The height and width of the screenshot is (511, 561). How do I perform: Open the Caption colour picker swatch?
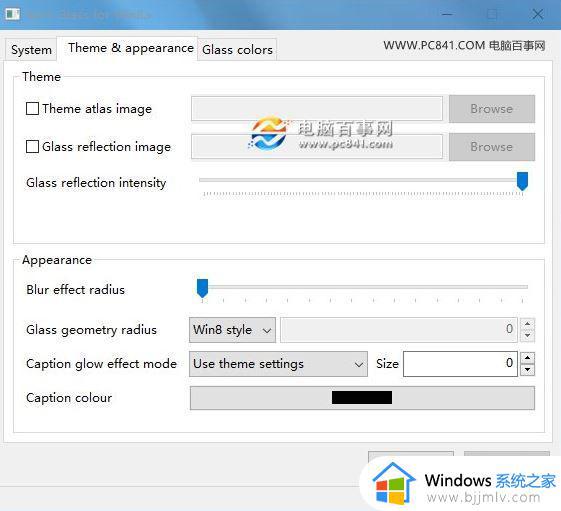coord(362,398)
